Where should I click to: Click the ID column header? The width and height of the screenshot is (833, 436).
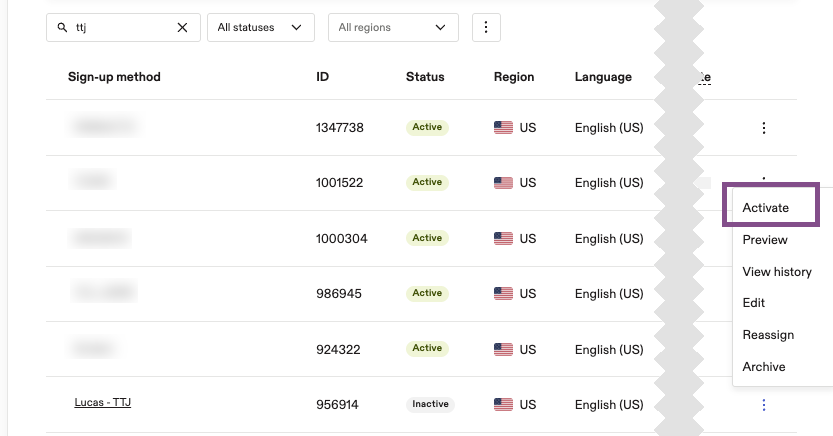322,77
